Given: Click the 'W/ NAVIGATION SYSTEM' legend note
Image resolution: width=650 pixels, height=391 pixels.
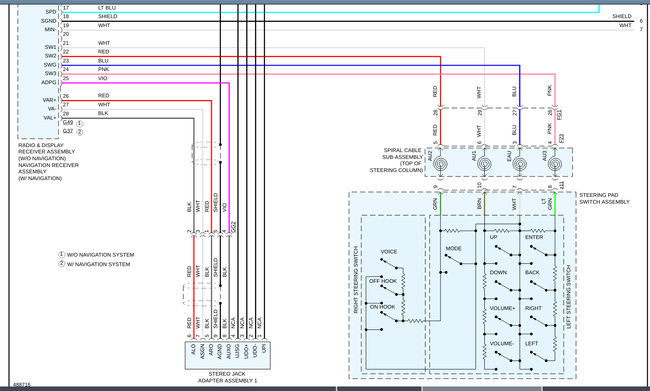Looking at the screenshot, I should 98,264.
